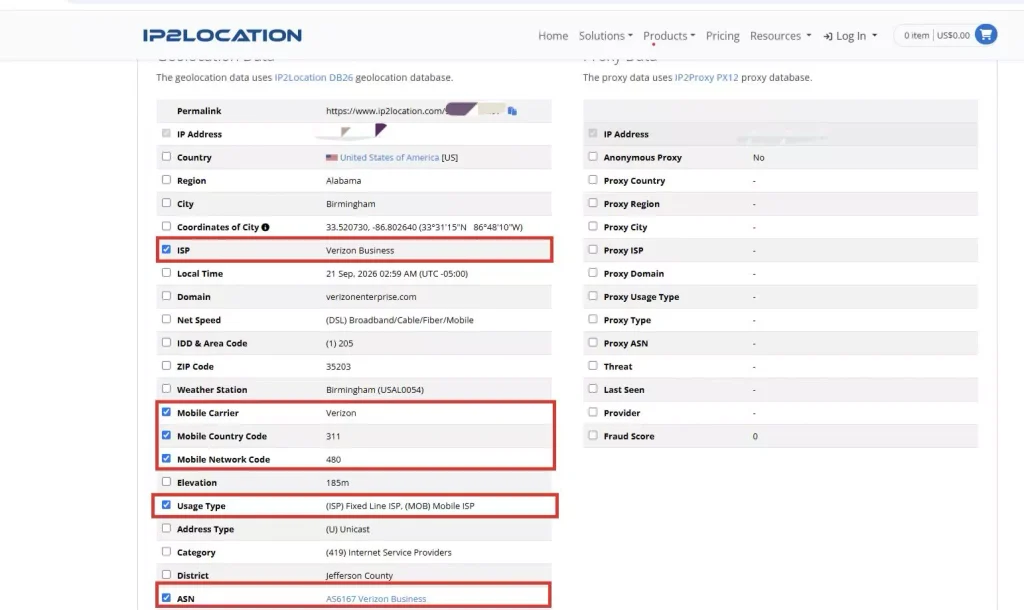Check the Fraud Score checkbox
Screen dimensions: 1024x610
coord(593,435)
